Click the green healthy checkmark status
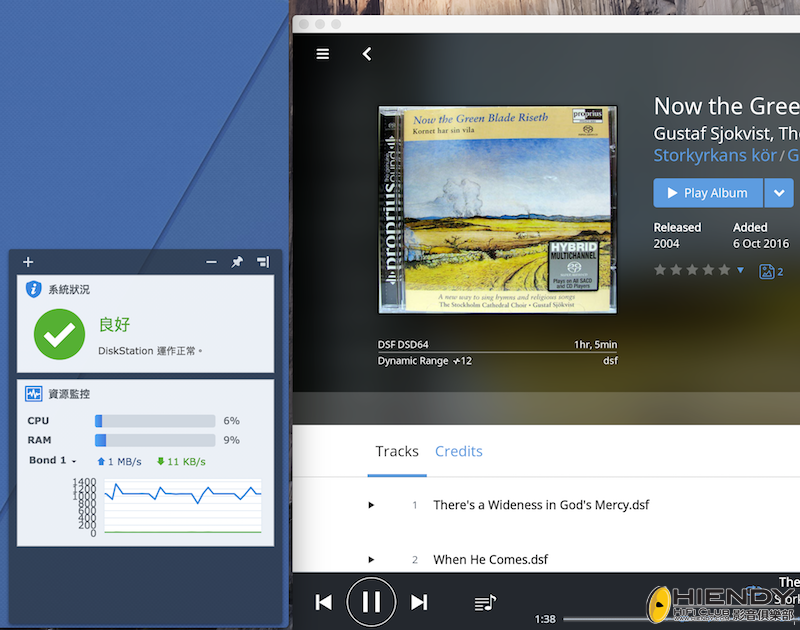 [59, 334]
